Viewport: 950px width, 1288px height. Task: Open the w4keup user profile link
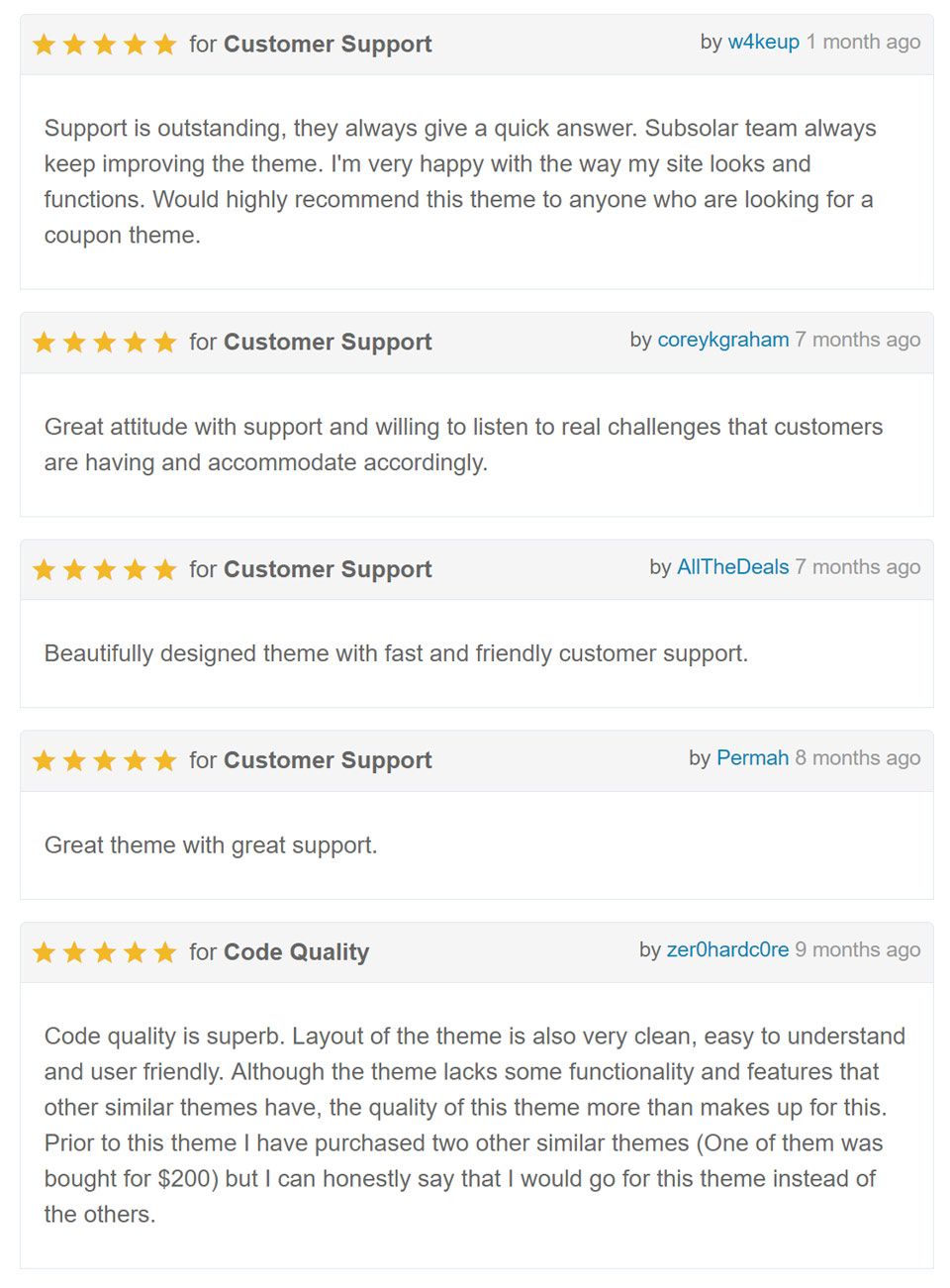tap(763, 43)
